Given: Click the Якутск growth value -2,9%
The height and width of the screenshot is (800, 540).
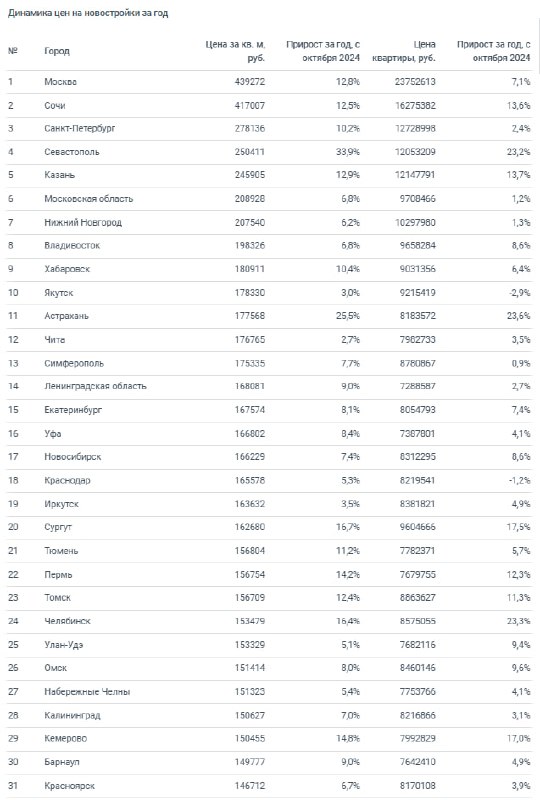Looking at the screenshot, I should click(x=519, y=293).
